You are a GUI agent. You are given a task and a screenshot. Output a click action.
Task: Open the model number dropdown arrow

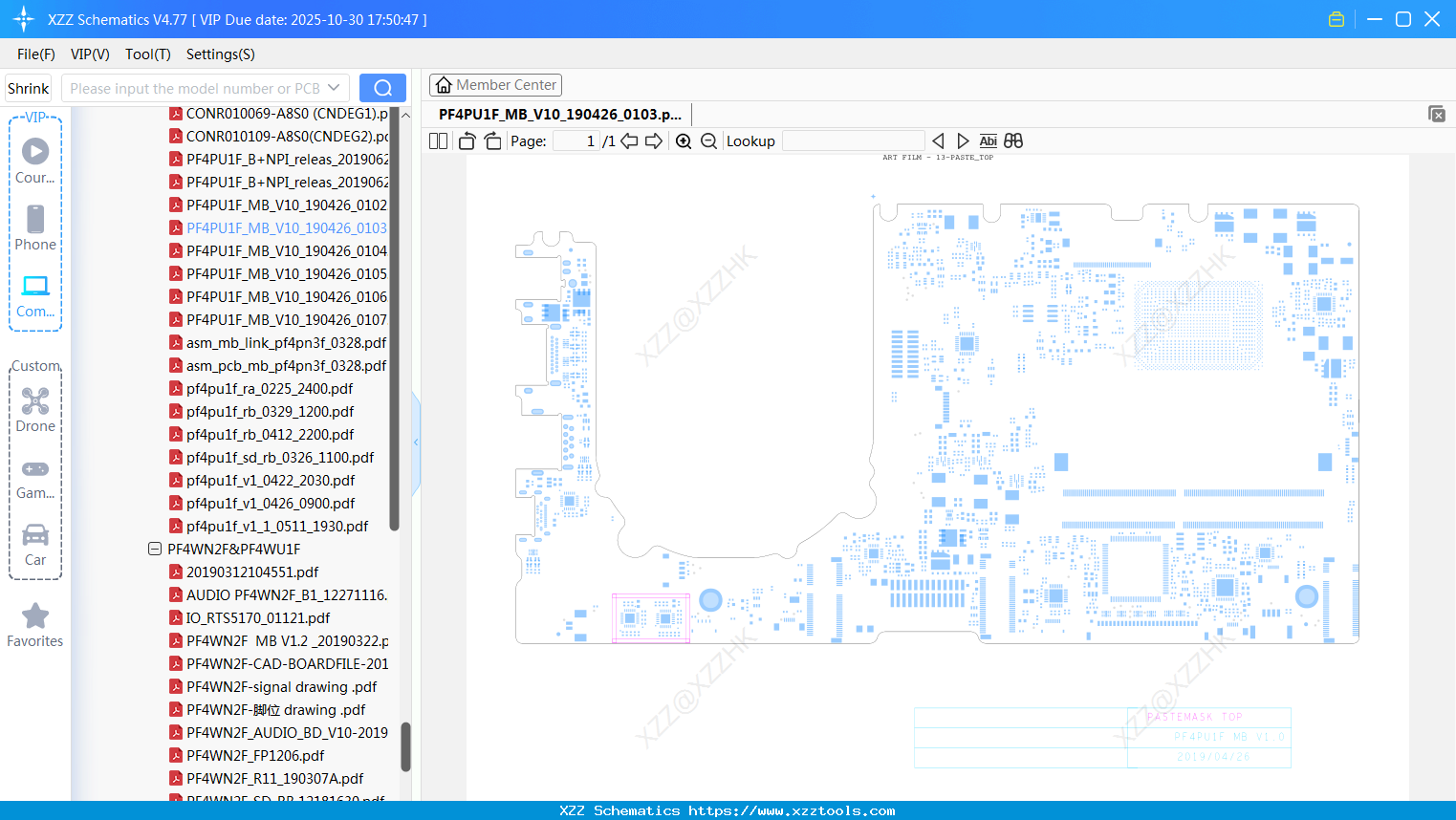334,88
